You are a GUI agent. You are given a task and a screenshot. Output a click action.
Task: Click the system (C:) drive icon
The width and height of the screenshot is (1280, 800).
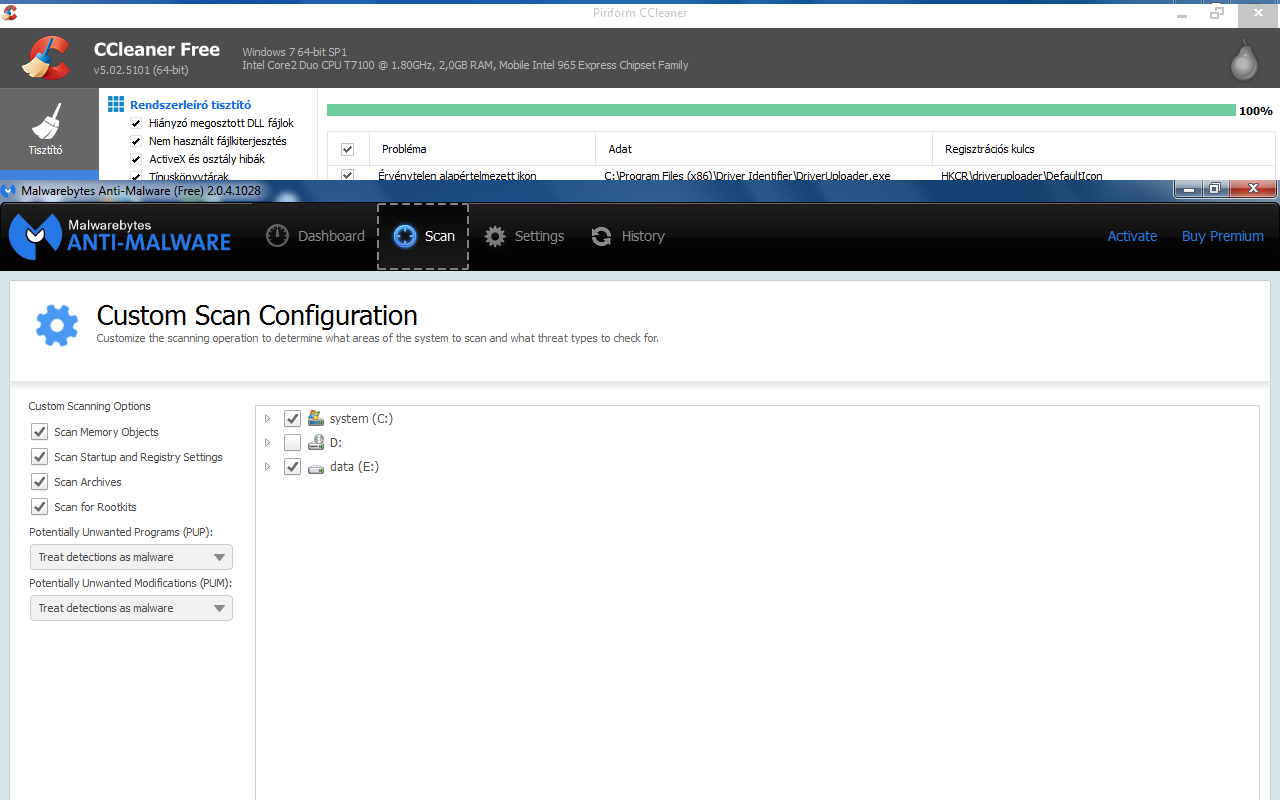point(316,419)
